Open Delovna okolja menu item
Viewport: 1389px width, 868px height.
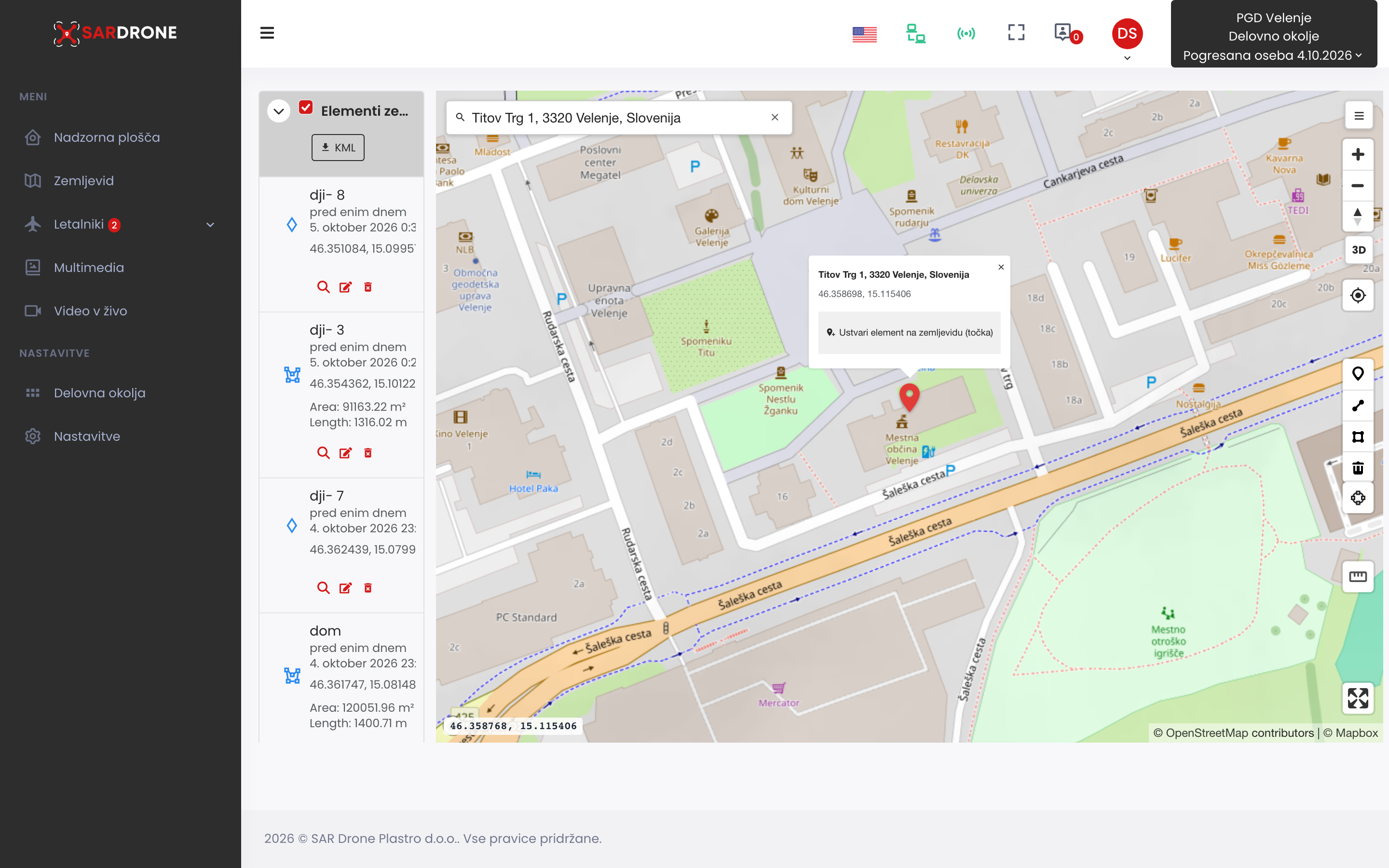[99, 393]
